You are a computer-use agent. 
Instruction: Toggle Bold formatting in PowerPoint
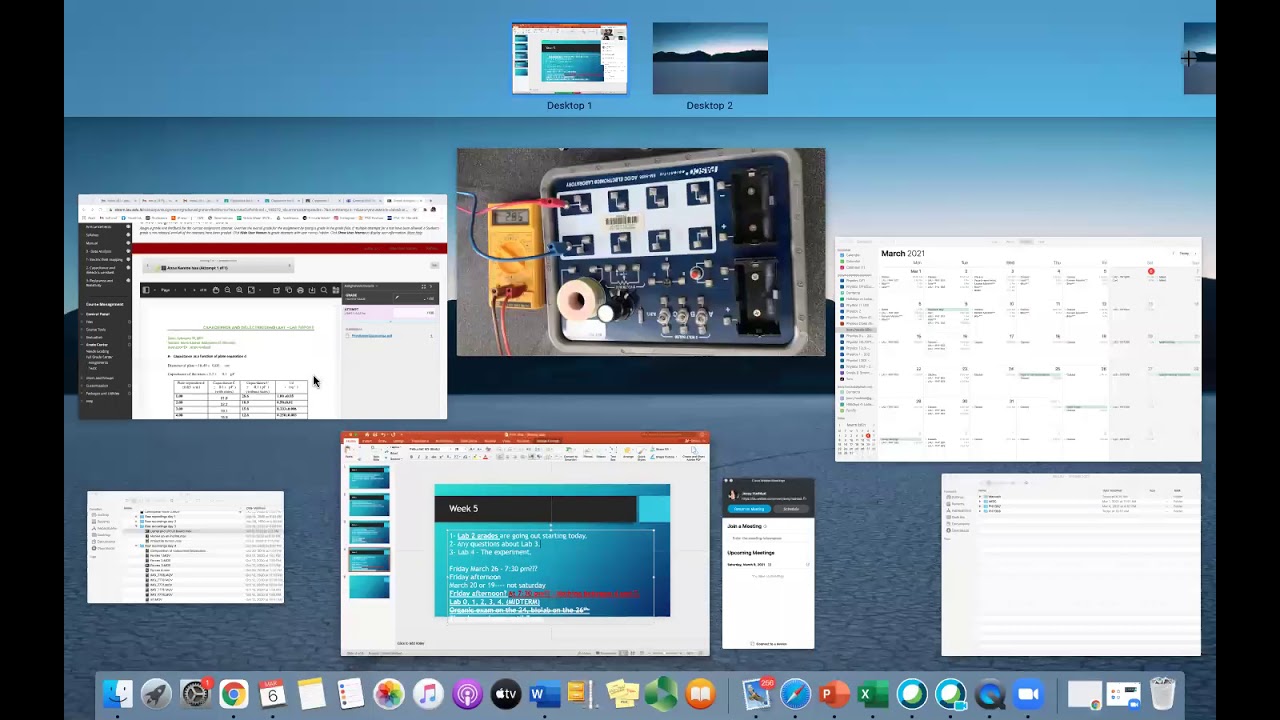coord(411,457)
